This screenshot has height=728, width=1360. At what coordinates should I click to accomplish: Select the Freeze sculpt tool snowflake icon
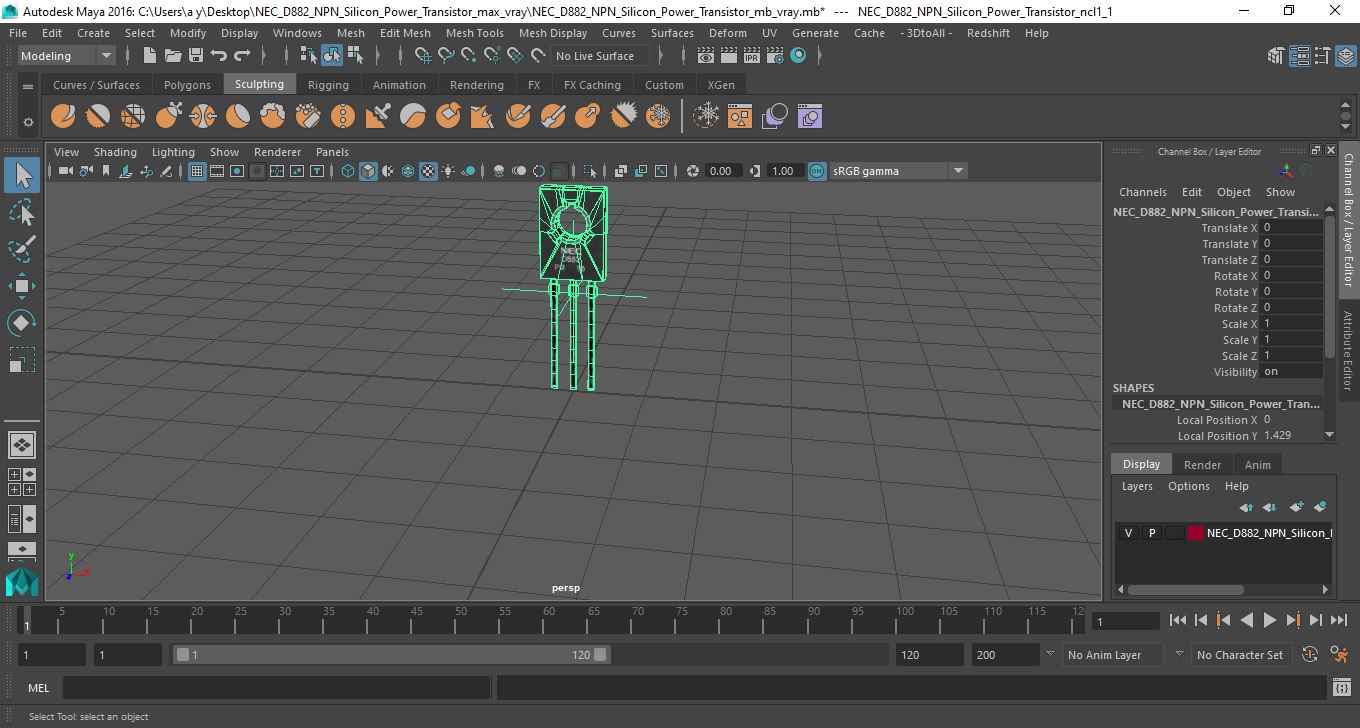[x=658, y=117]
